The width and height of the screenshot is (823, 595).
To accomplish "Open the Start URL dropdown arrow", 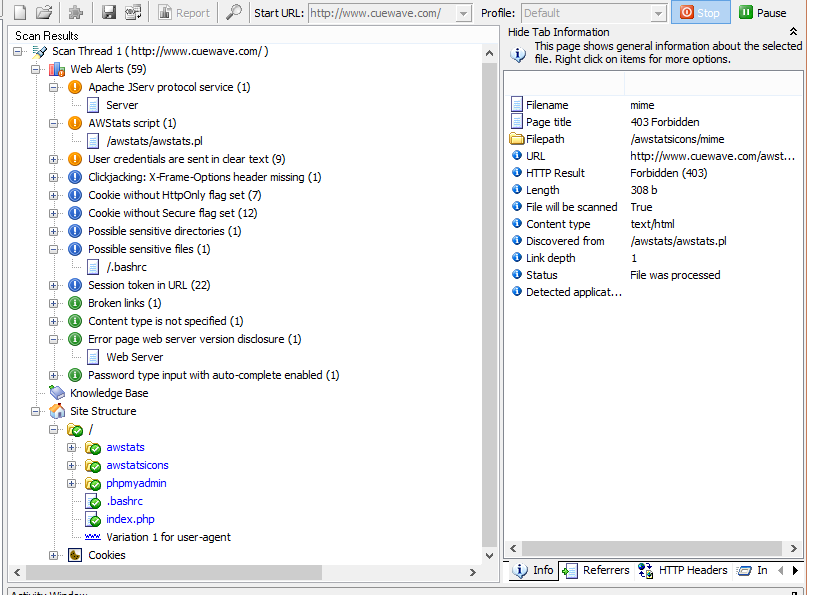I will pos(463,13).
